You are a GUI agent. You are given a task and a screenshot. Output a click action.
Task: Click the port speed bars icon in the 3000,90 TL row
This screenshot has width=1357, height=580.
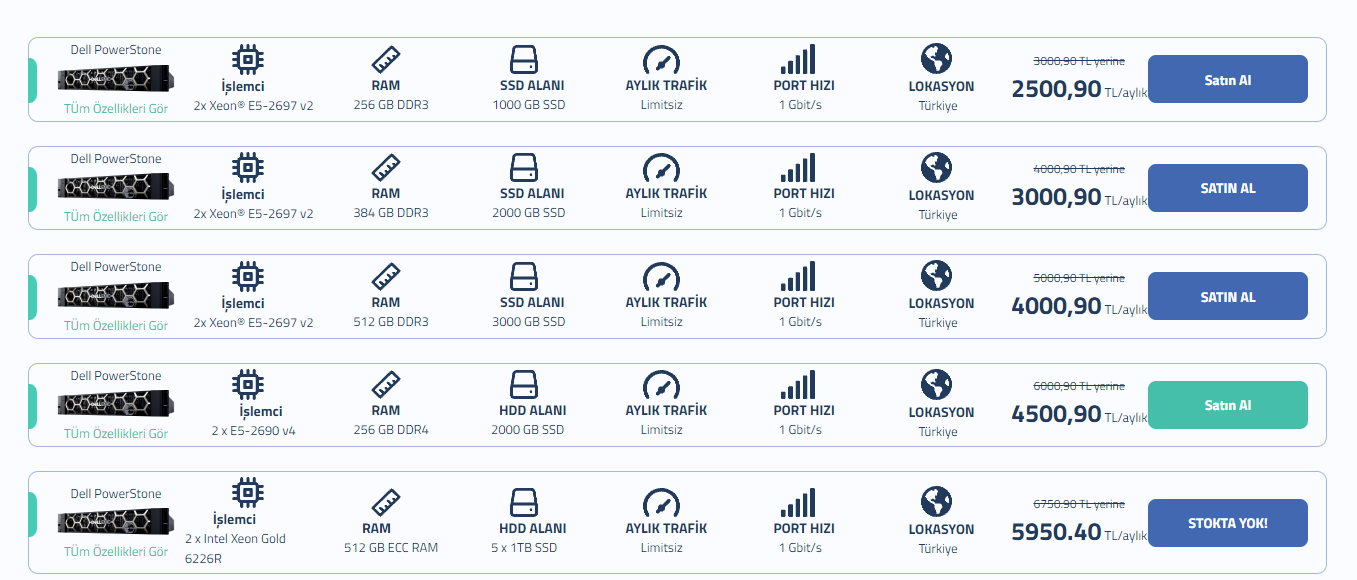click(x=797, y=167)
